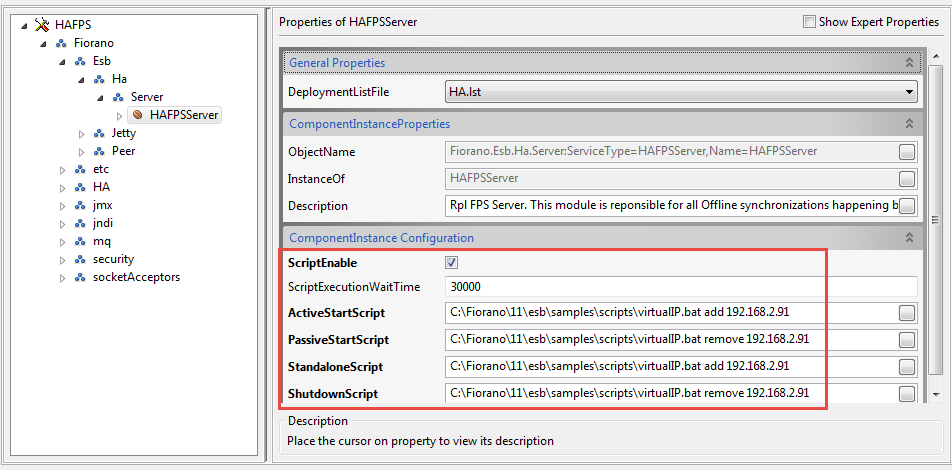Click the ComponentInstanceProperties header title
952x470 pixels.
[x=370, y=124]
